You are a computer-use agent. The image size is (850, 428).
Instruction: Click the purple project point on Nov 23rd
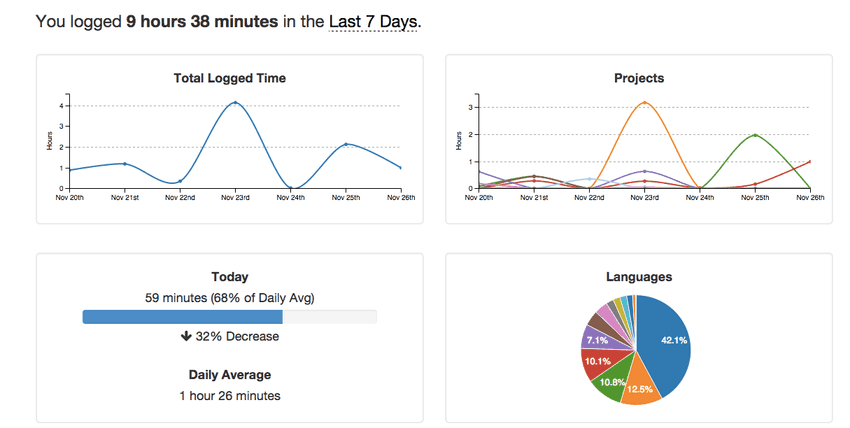click(645, 171)
